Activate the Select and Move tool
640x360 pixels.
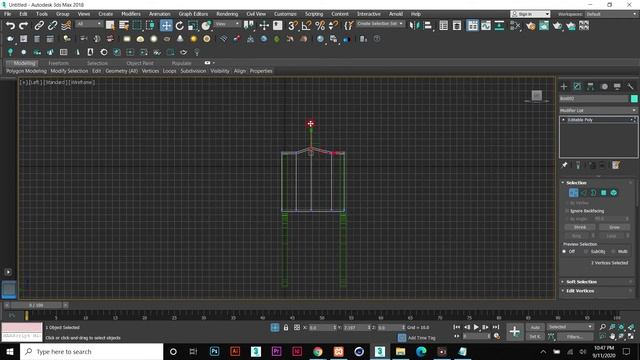click(166, 26)
